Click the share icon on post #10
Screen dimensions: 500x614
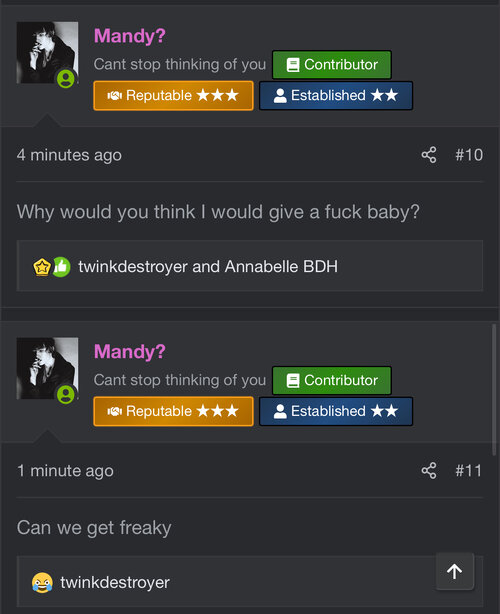point(429,155)
